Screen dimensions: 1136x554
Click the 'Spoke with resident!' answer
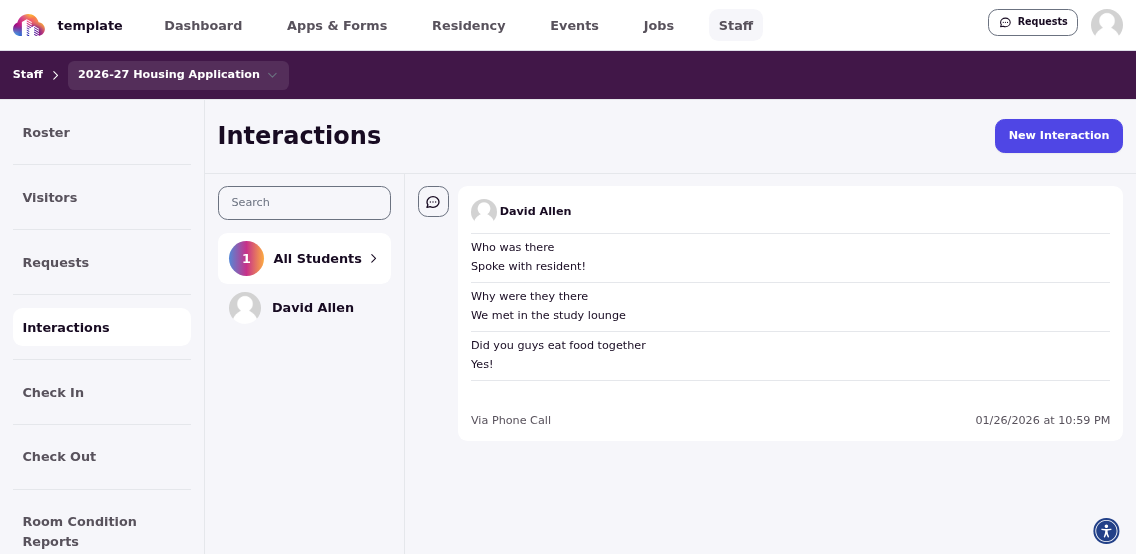pos(528,266)
